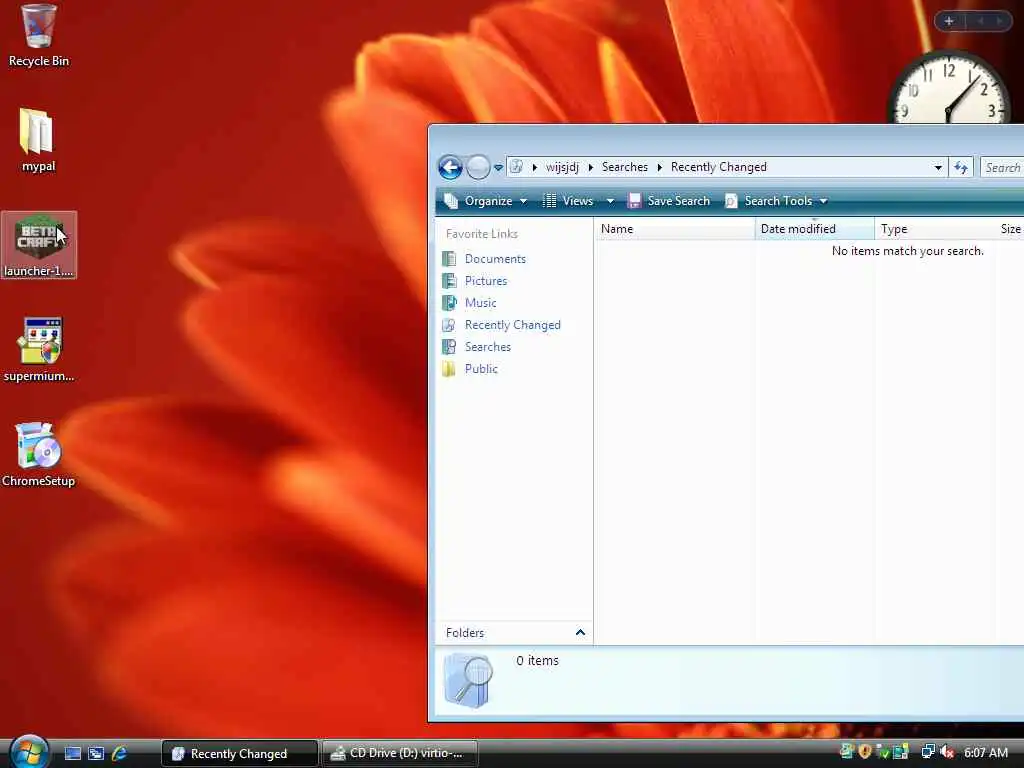Screen dimensions: 1024x768
Task: Click the green checkmark tray icon
Action: 883,752
